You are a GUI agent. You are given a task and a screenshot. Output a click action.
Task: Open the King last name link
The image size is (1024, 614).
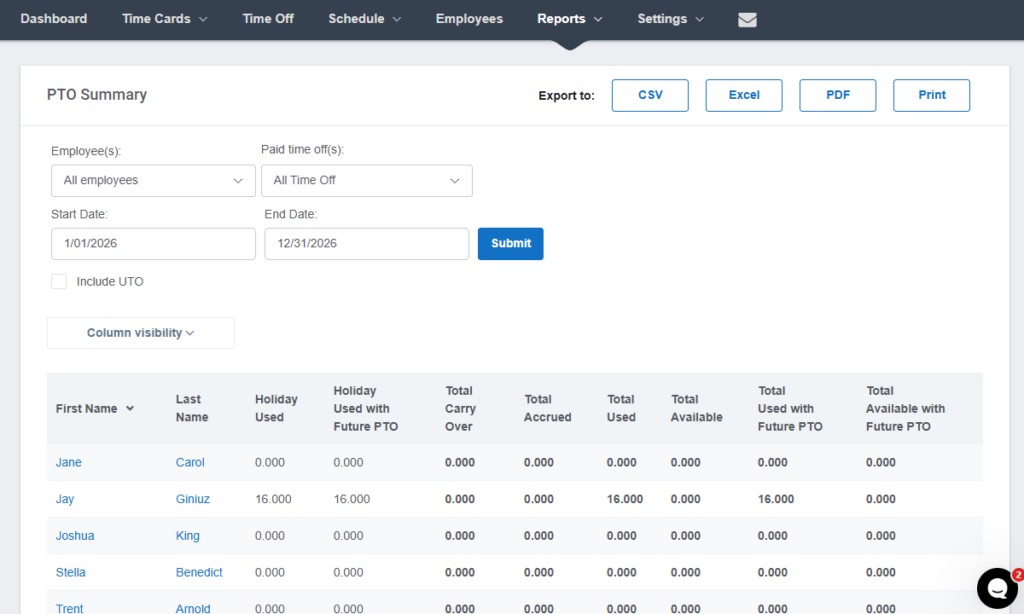click(187, 536)
